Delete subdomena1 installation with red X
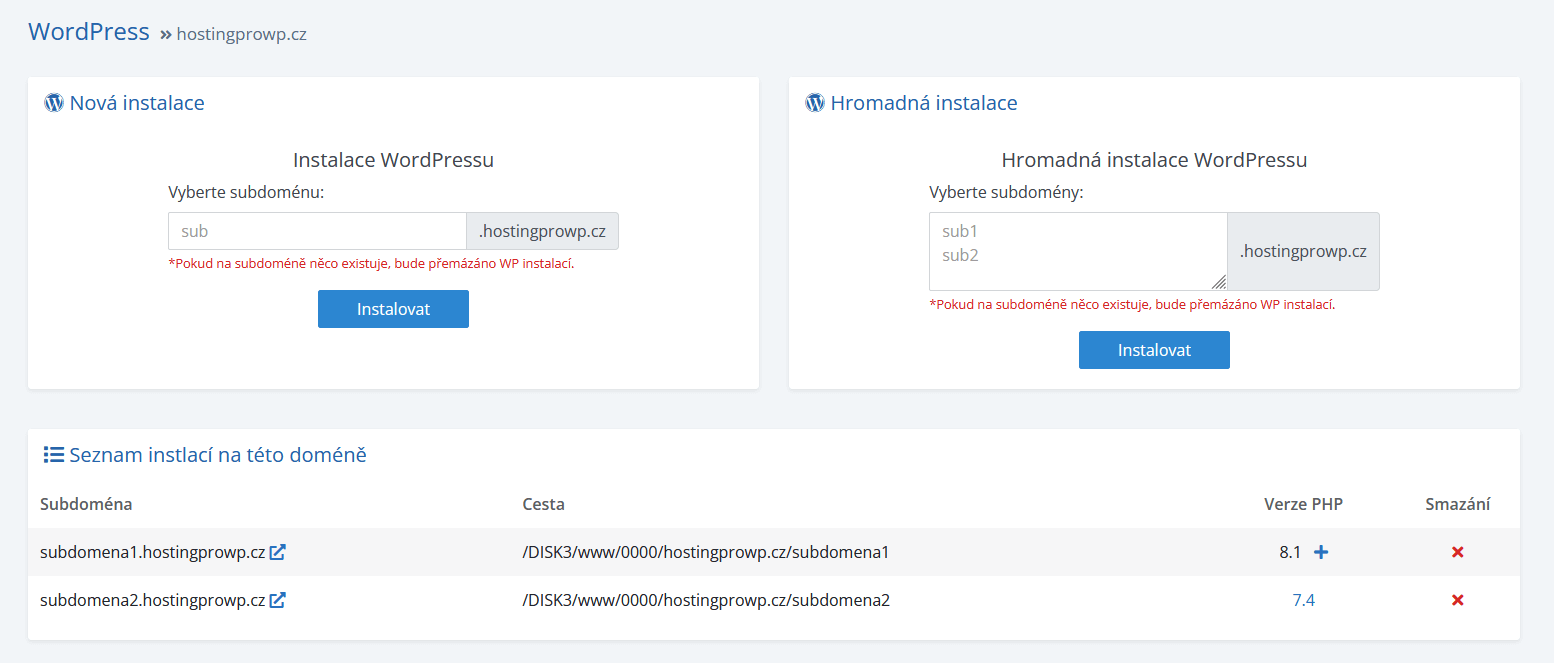 (x=1457, y=552)
